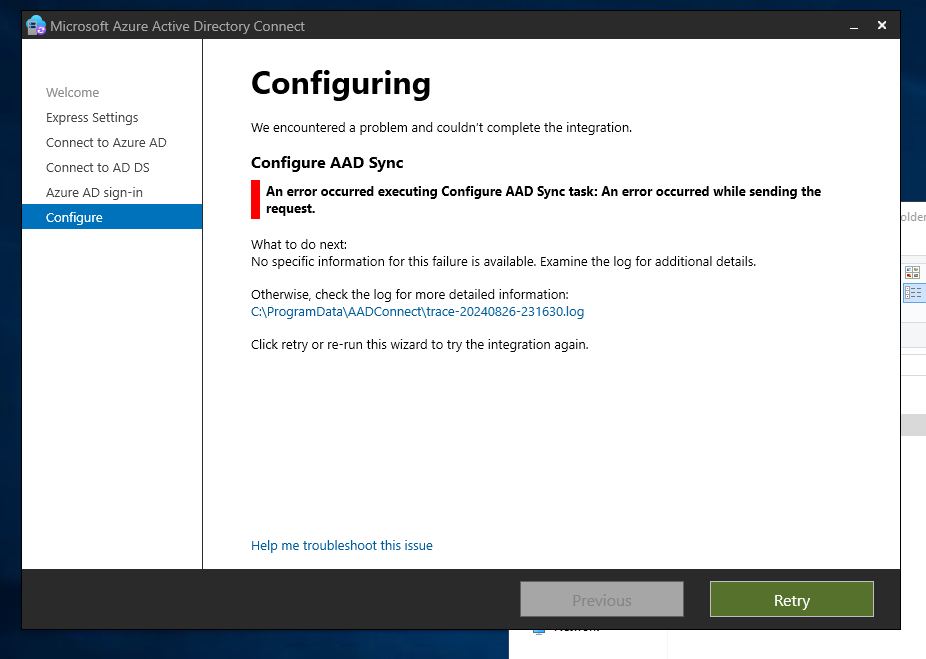
Task: Click the Azure AD Connect title bar icon
Action: (36, 24)
